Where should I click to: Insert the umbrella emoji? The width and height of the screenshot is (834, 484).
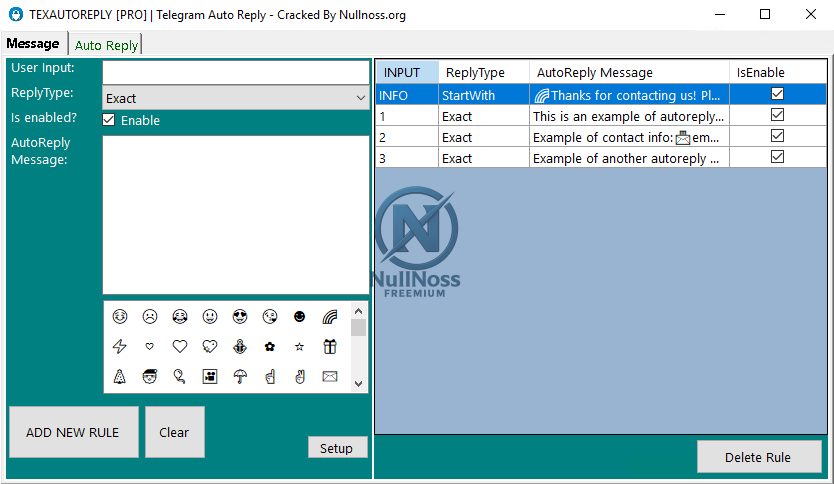pyautogui.click(x=240, y=377)
